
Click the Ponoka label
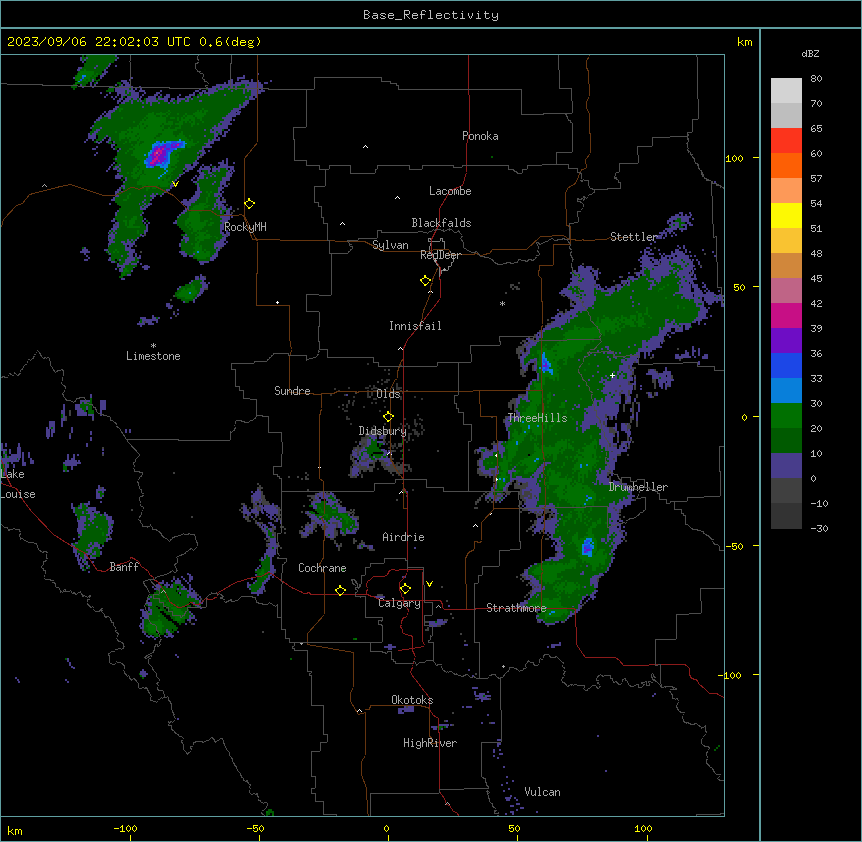coord(480,136)
